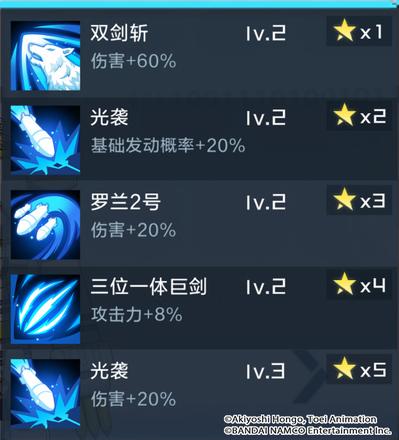This screenshot has height=440, width=399.
Task: Click the star x2 badge
Action: point(359,115)
